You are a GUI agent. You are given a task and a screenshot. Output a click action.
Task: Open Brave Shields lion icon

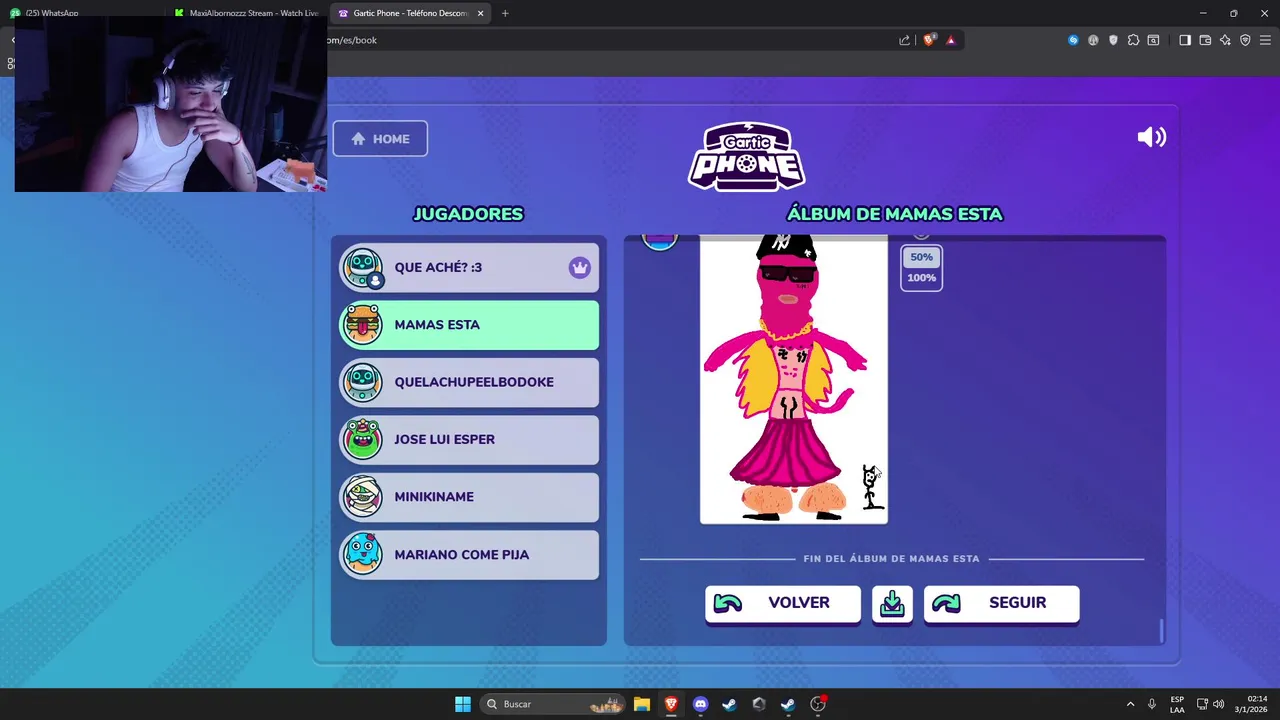(929, 40)
